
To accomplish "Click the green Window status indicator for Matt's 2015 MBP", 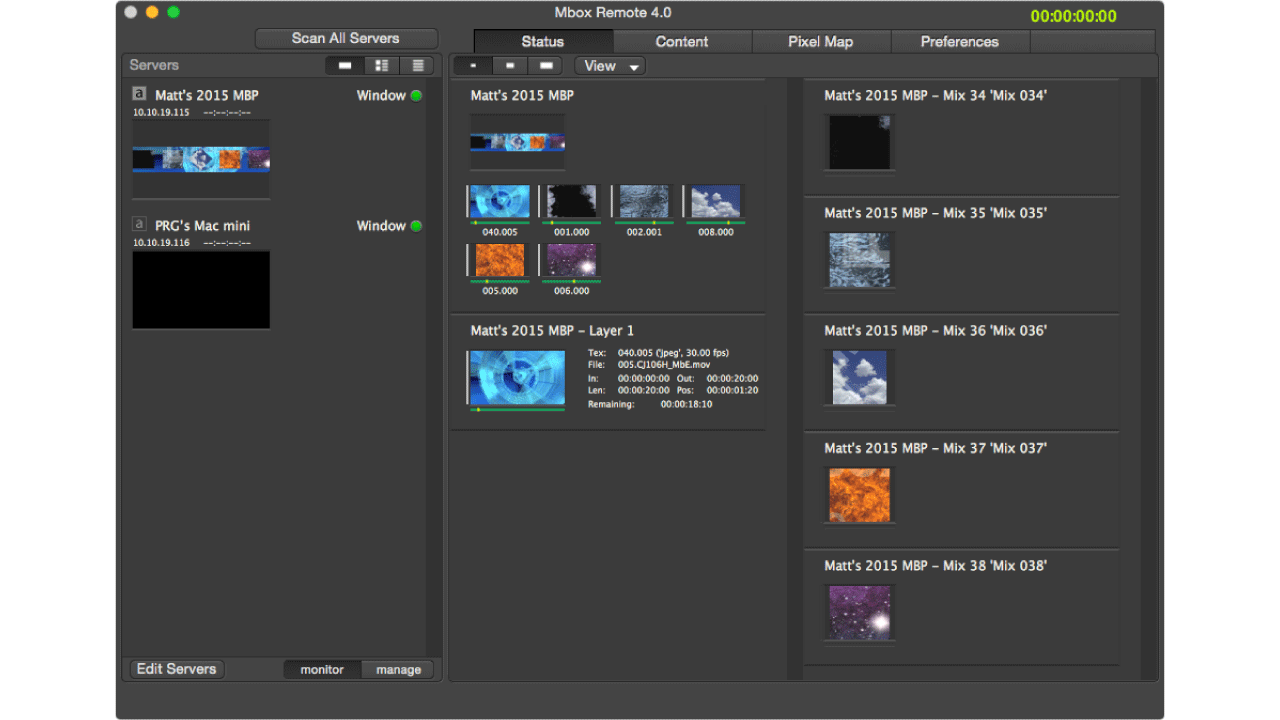I will click(416, 96).
